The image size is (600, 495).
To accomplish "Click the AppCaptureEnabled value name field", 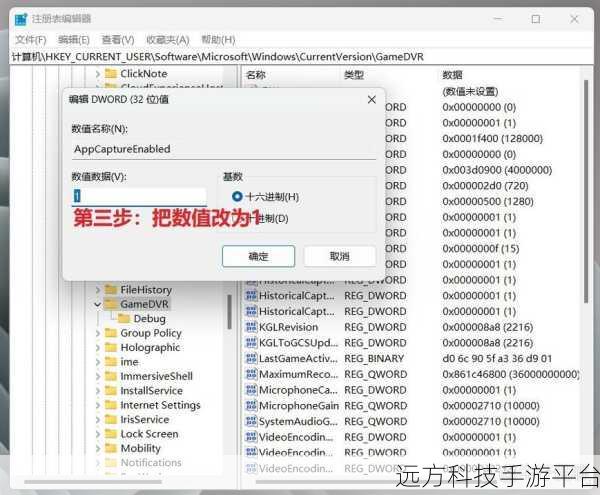I will pyautogui.click(x=223, y=149).
